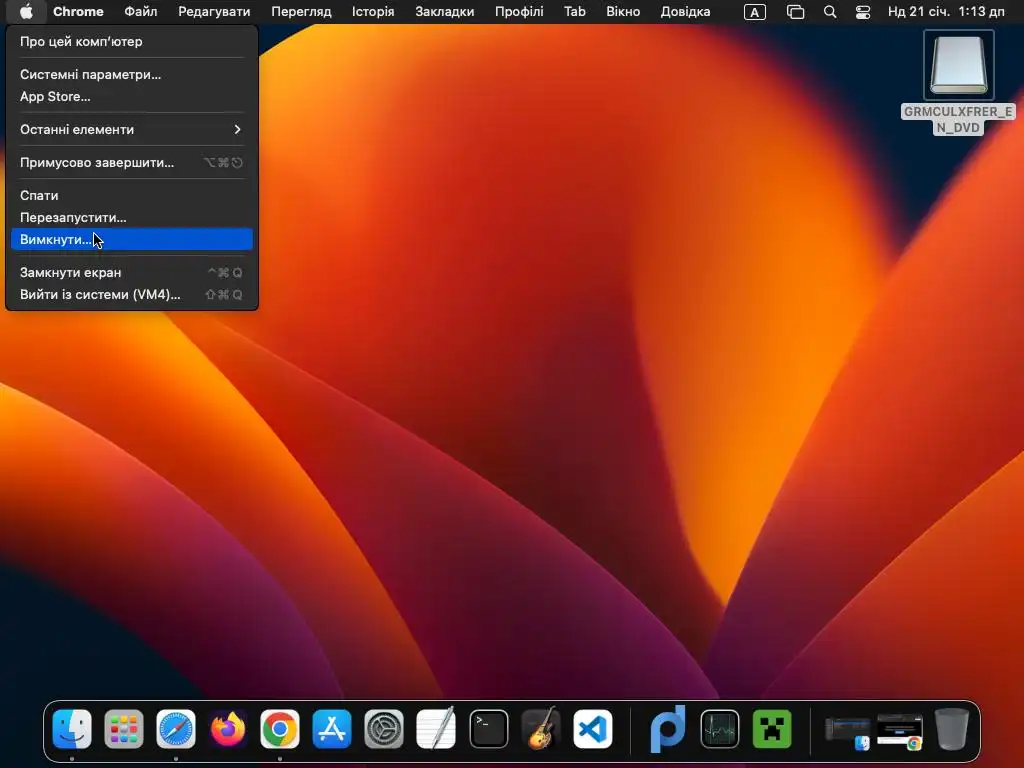Open the Файл menu
Screen dimensions: 1024x768
tap(140, 12)
